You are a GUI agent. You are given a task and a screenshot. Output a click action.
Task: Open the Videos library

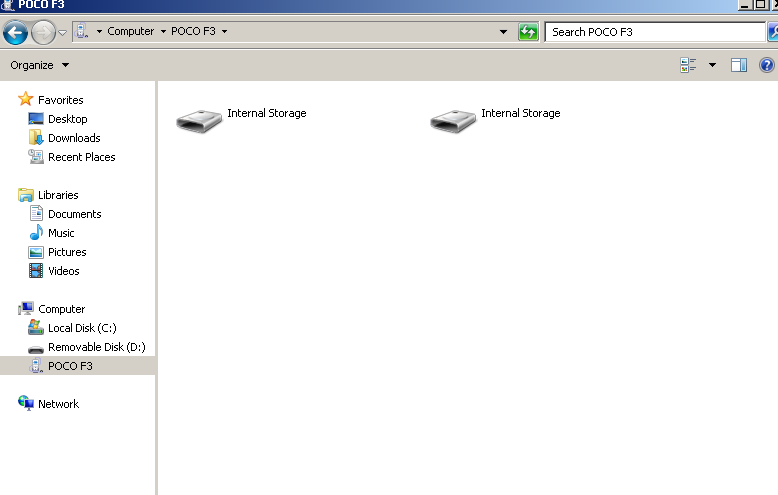[64, 271]
